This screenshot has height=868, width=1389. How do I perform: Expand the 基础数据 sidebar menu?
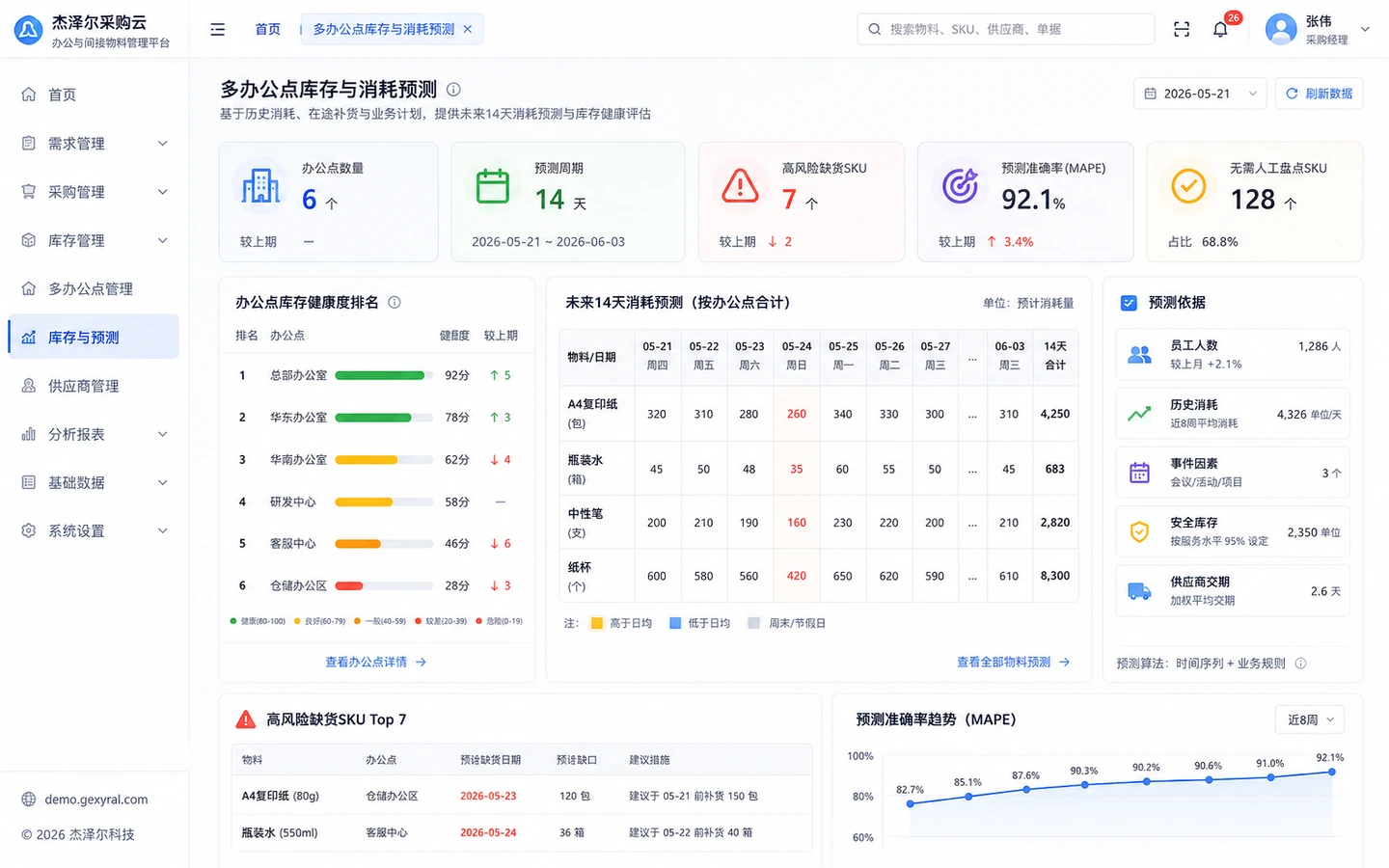(95, 482)
